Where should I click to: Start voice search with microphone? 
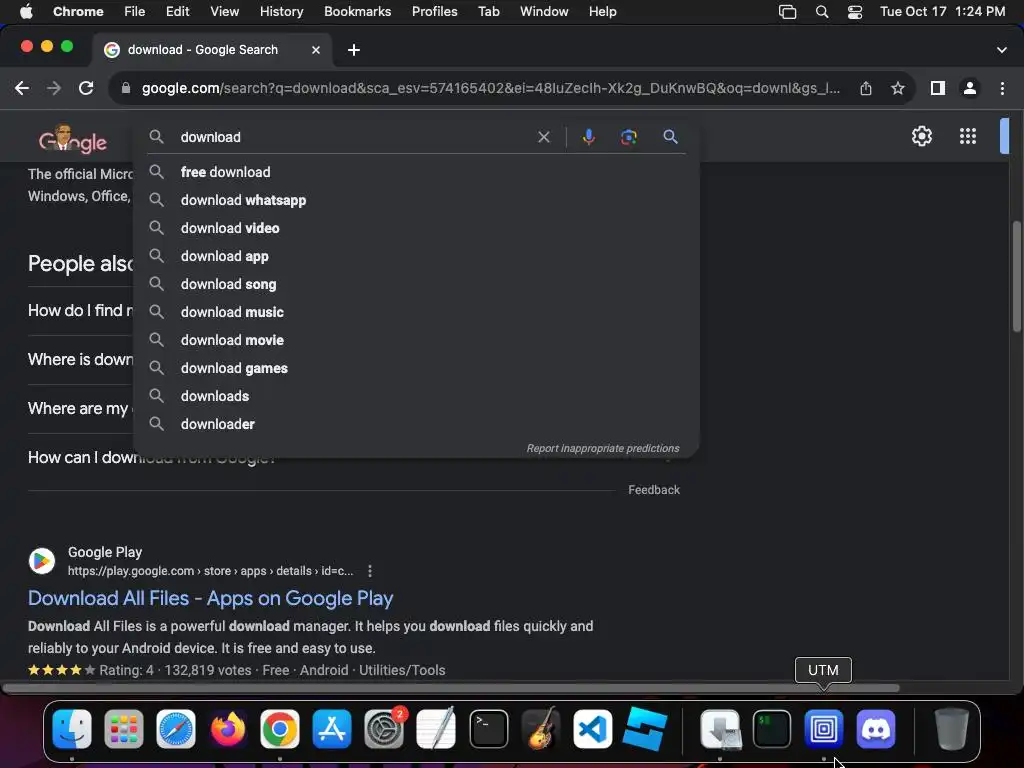point(588,137)
